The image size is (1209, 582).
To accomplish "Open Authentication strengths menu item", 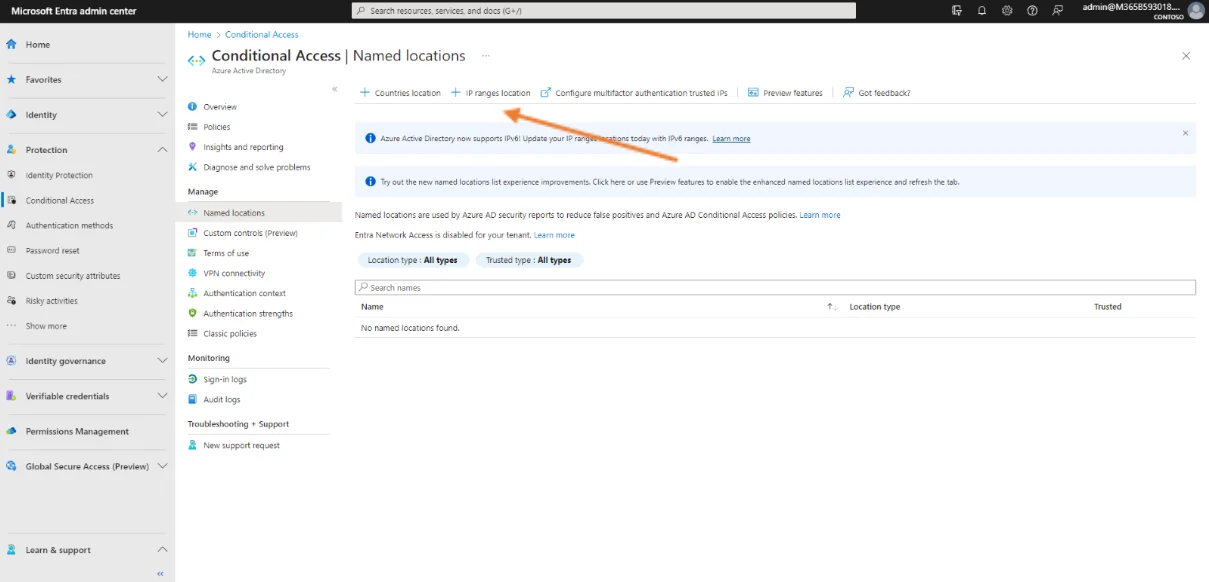I will point(248,313).
